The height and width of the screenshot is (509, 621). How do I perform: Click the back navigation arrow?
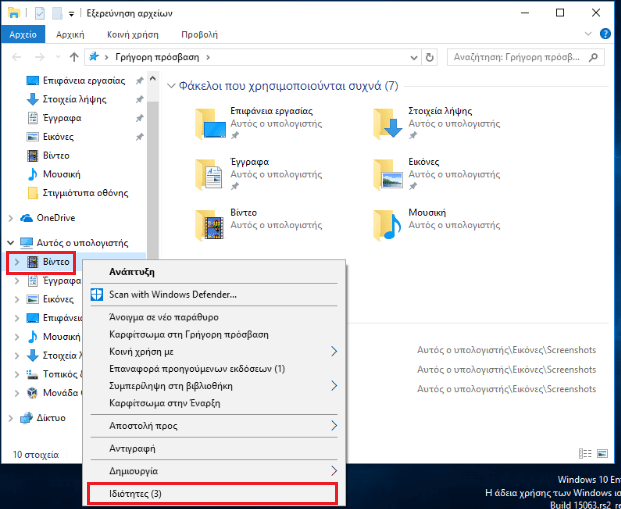[17, 57]
